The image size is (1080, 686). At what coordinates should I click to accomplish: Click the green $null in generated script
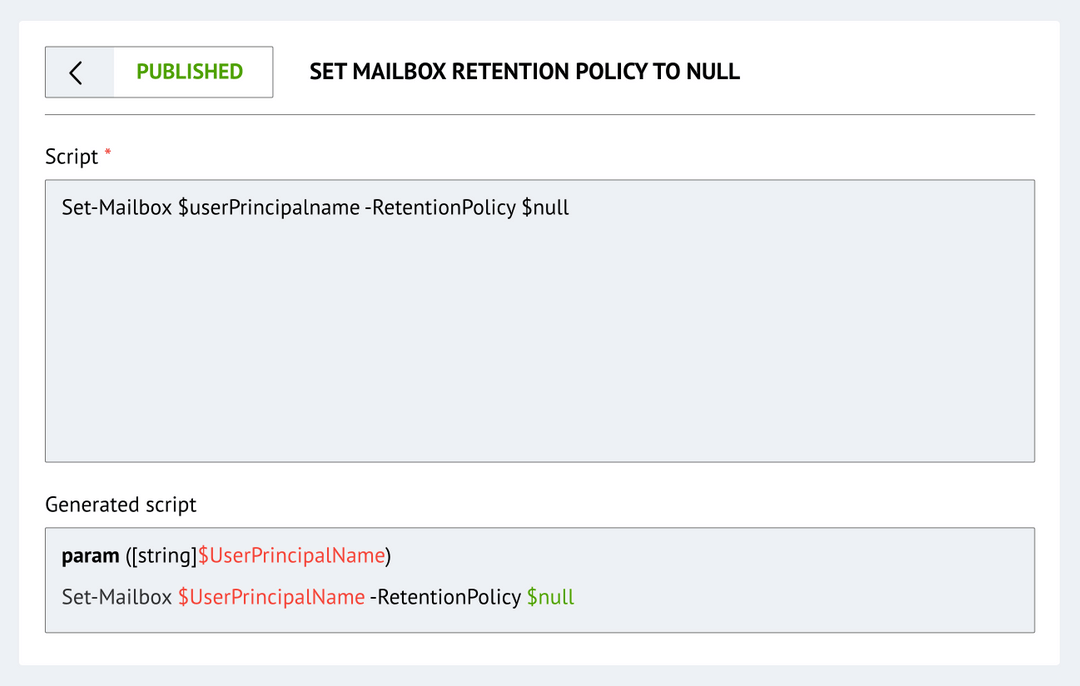pyautogui.click(x=550, y=597)
